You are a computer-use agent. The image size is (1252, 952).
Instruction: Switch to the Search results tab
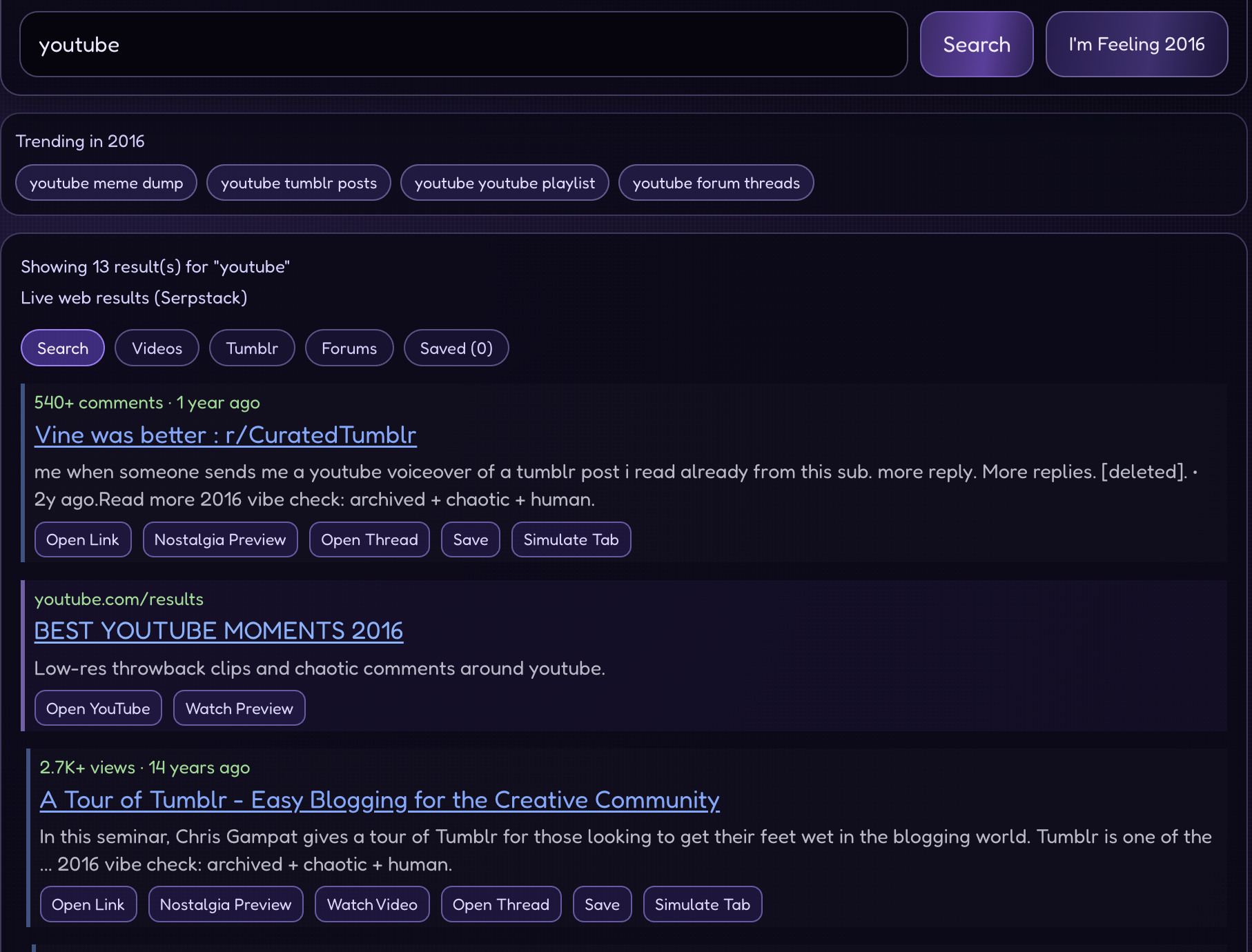(63, 348)
